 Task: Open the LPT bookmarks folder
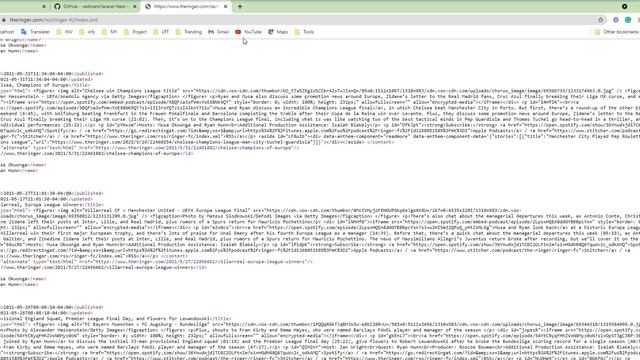point(161,32)
